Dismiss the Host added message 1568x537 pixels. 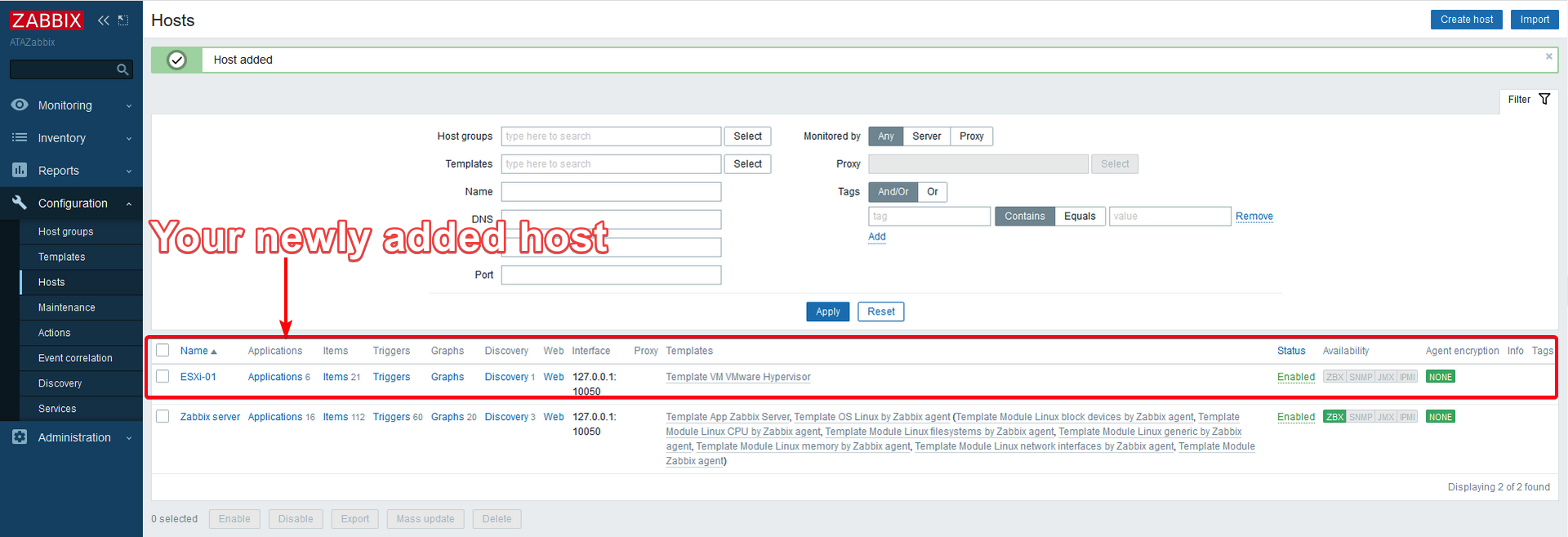click(x=1548, y=56)
